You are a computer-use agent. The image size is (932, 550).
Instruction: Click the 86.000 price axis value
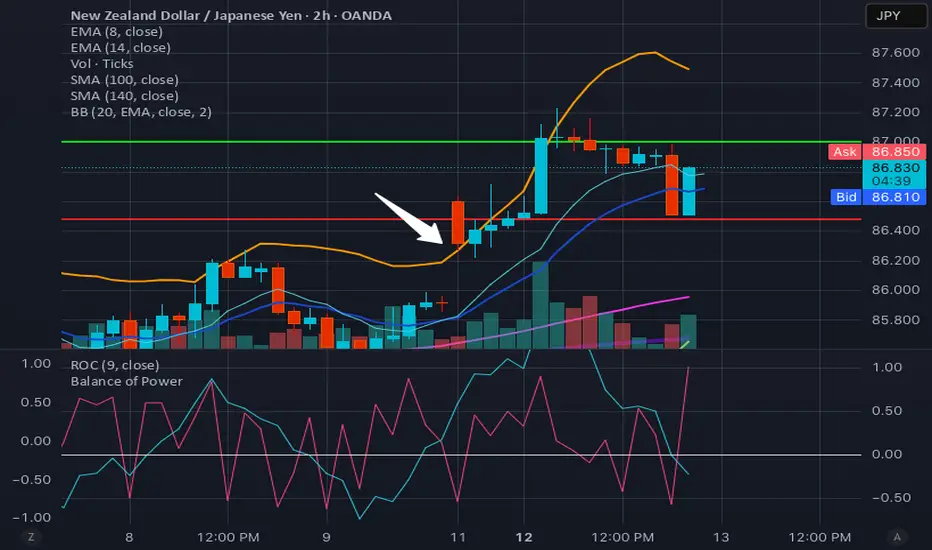point(895,290)
